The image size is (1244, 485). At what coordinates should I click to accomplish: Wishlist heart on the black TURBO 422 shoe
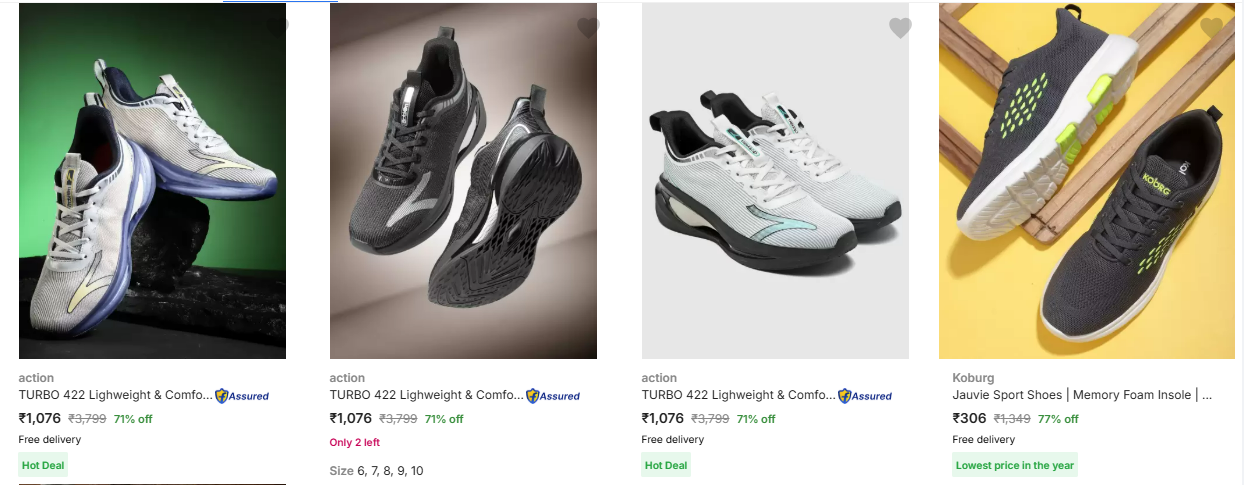click(588, 28)
